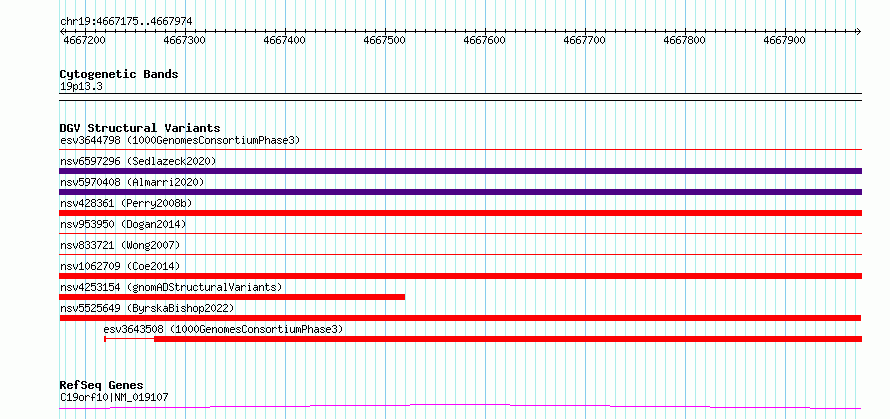The height and width of the screenshot is (419, 890).
Task: Select the 19p13.3 band label
Action: [81, 87]
